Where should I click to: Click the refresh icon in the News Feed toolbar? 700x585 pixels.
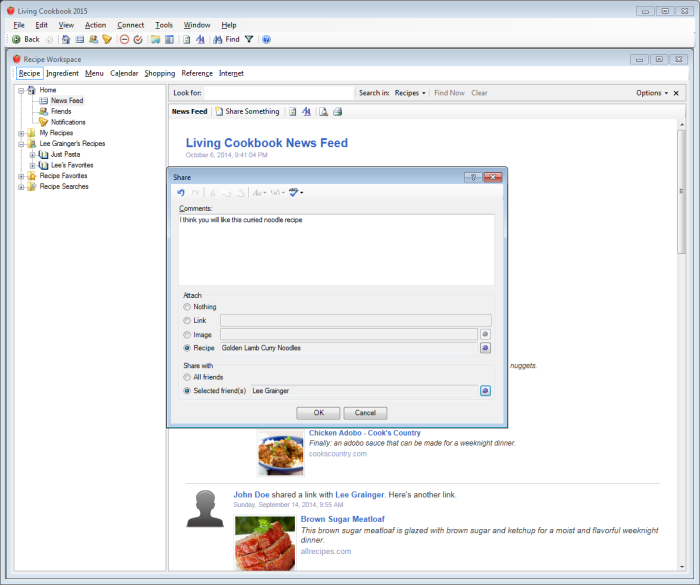pos(292,112)
